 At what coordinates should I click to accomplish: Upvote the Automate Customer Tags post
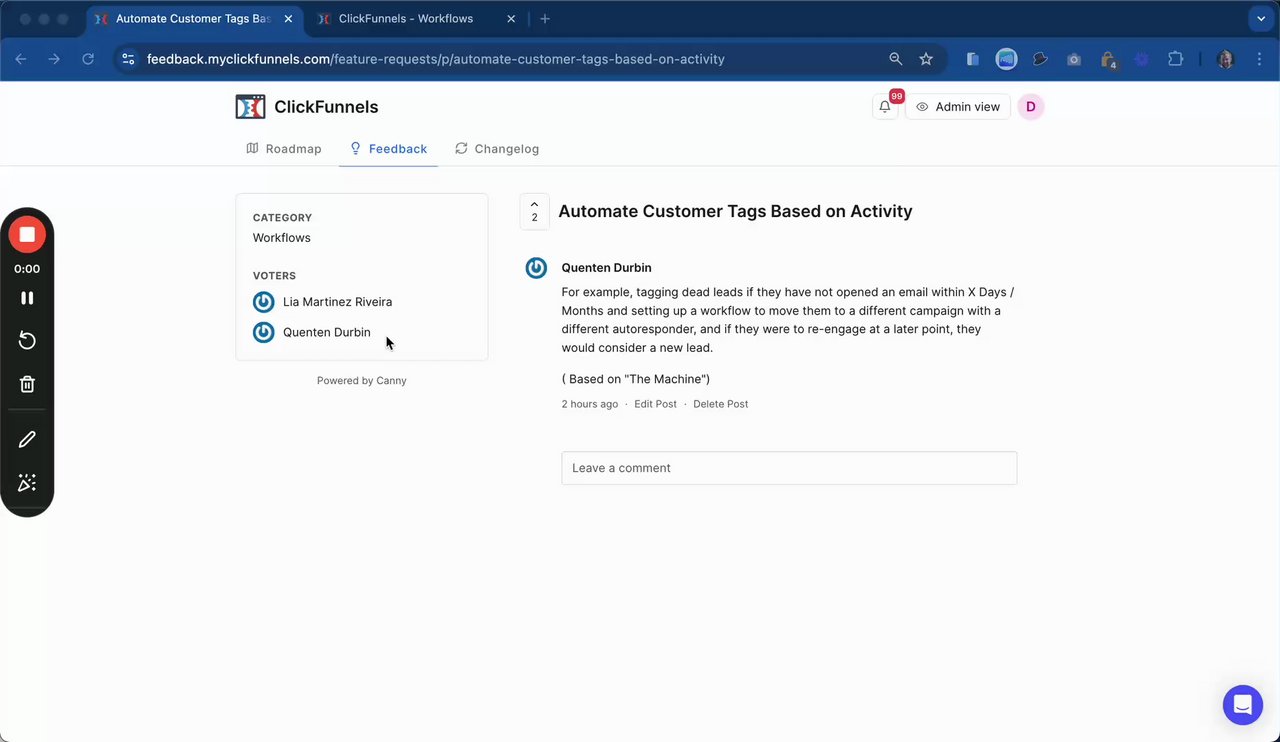click(x=534, y=211)
